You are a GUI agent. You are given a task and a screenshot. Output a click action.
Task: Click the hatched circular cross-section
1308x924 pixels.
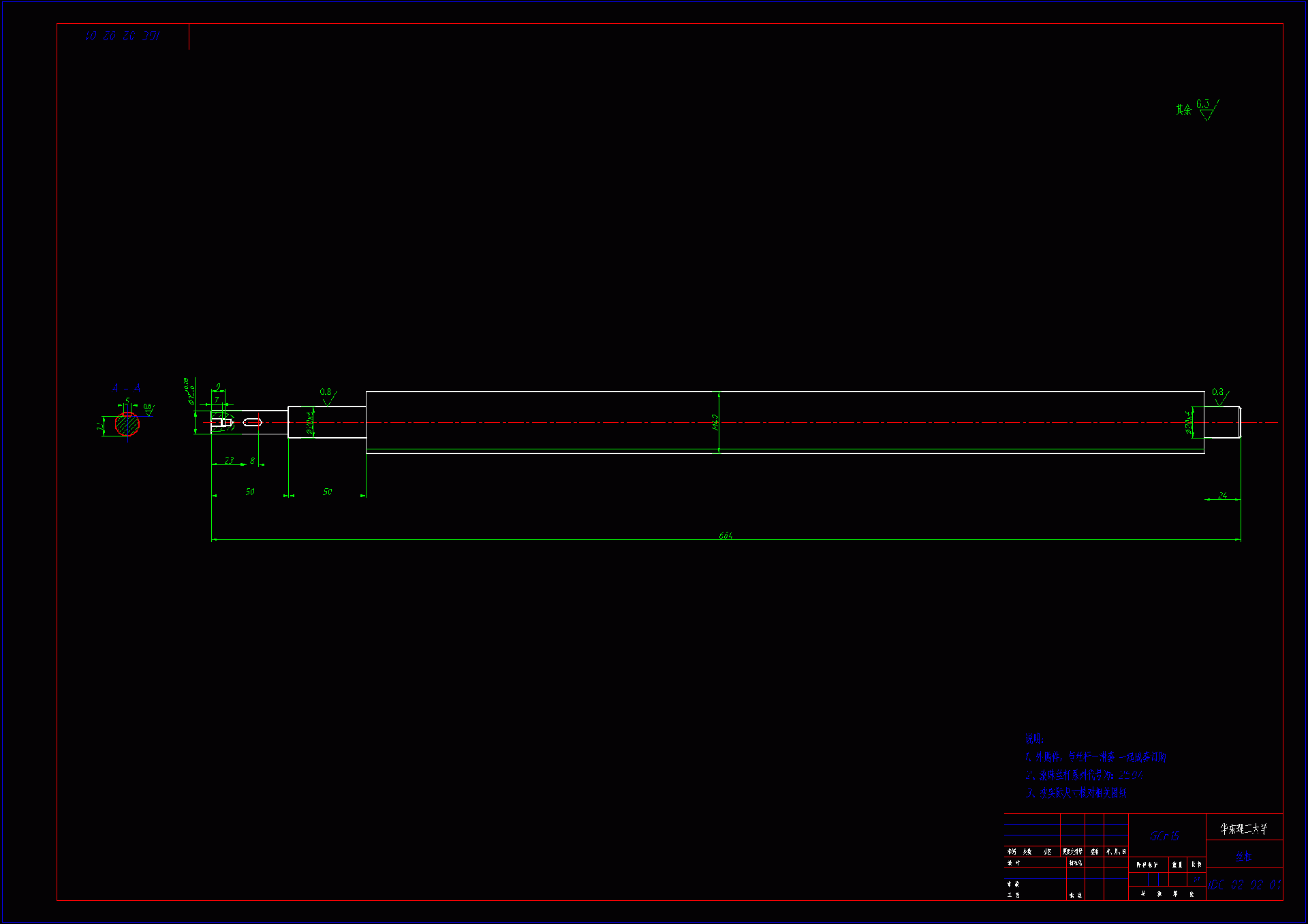tap(127, 425)
